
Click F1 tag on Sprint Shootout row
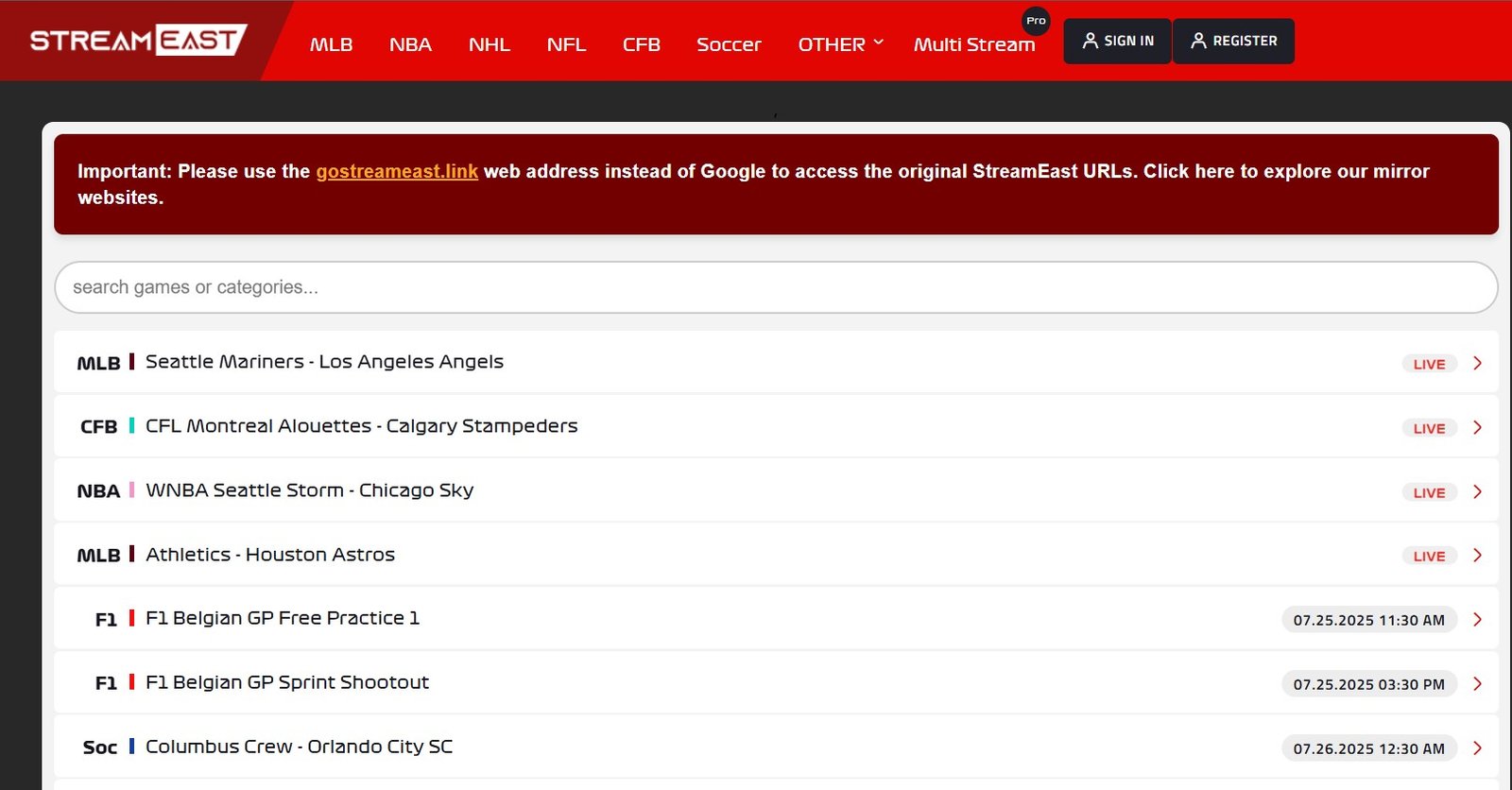point(106,683)
